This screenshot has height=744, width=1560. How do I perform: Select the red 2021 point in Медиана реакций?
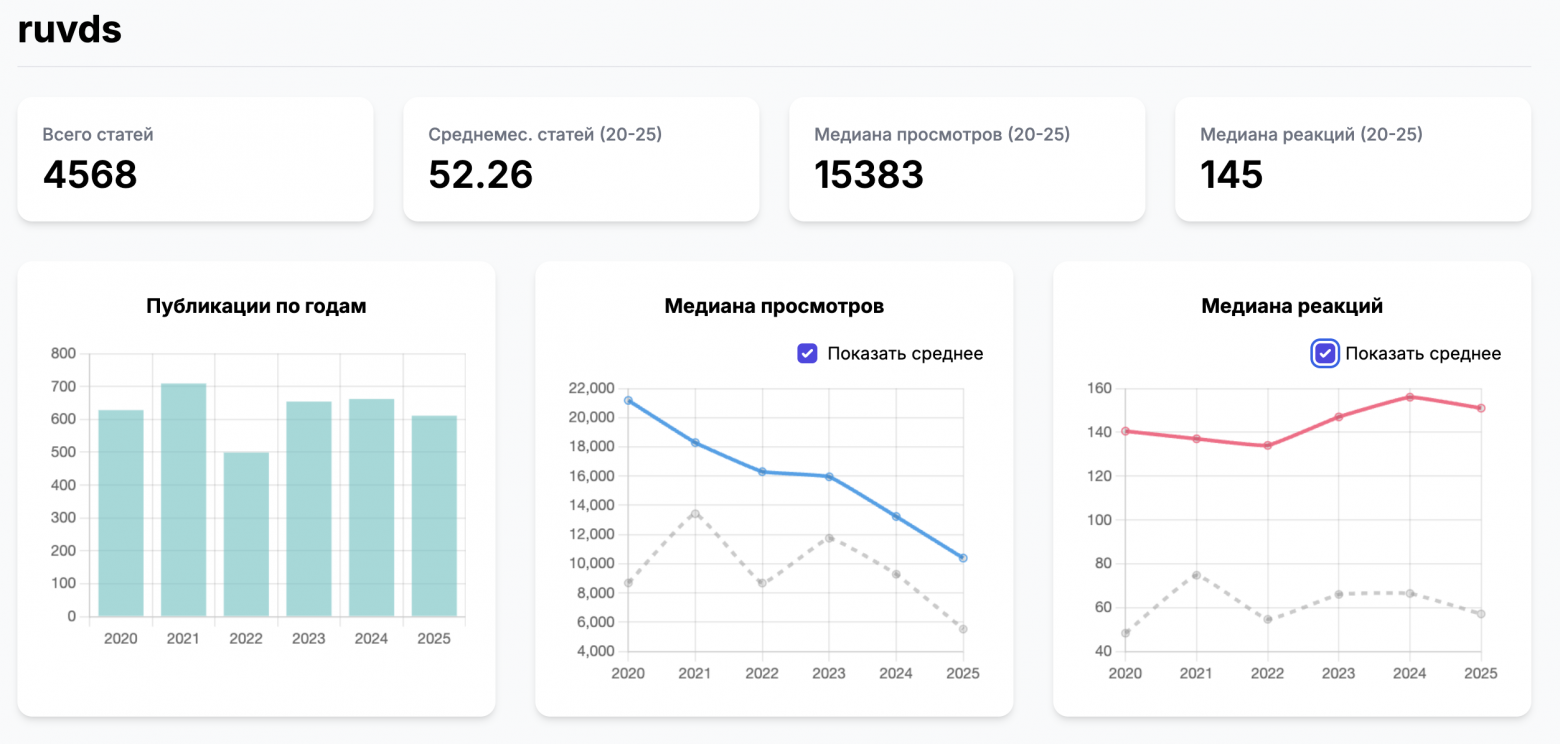(1196, 439)
